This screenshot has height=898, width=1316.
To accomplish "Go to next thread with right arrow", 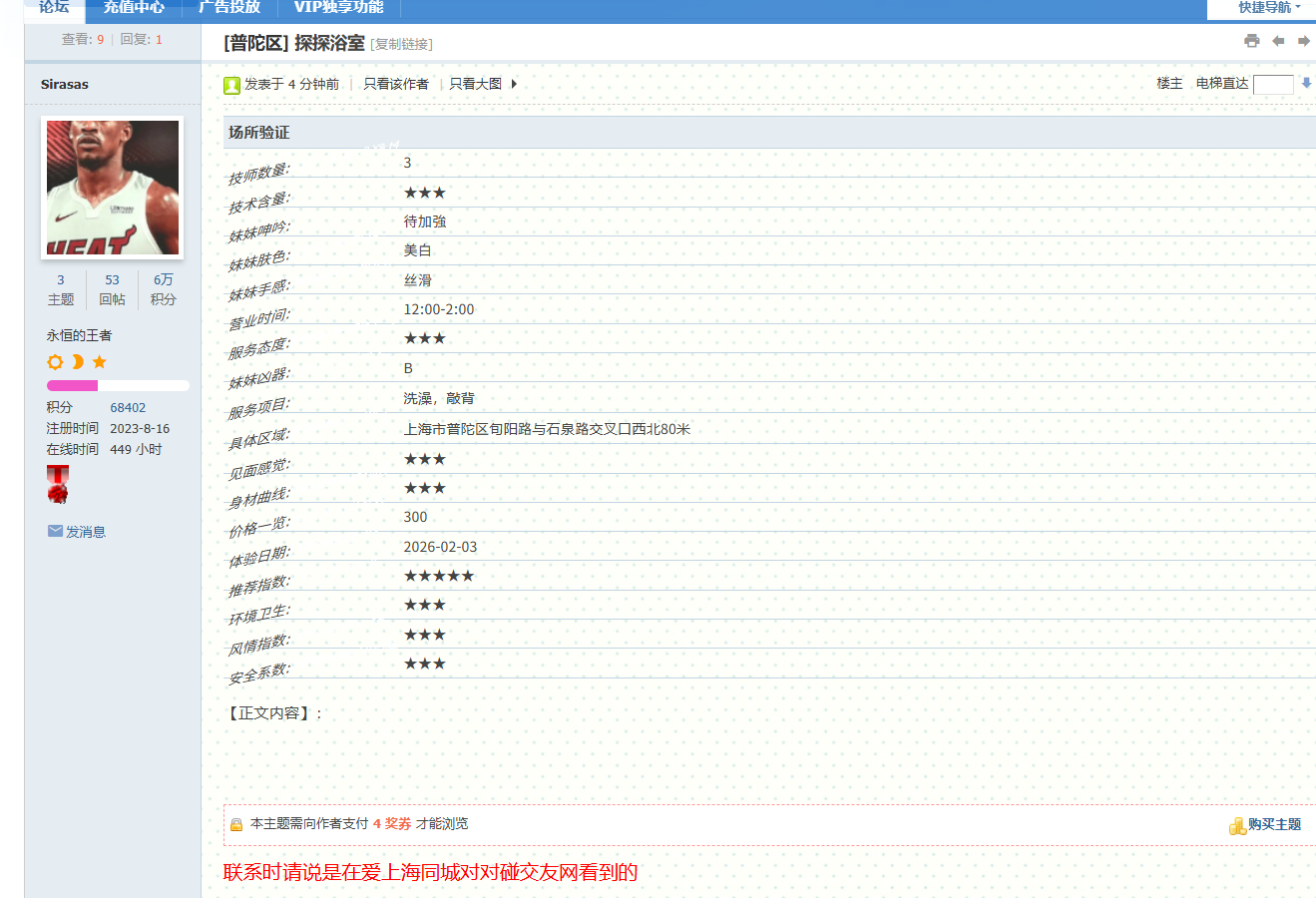I will [1303, 41].
